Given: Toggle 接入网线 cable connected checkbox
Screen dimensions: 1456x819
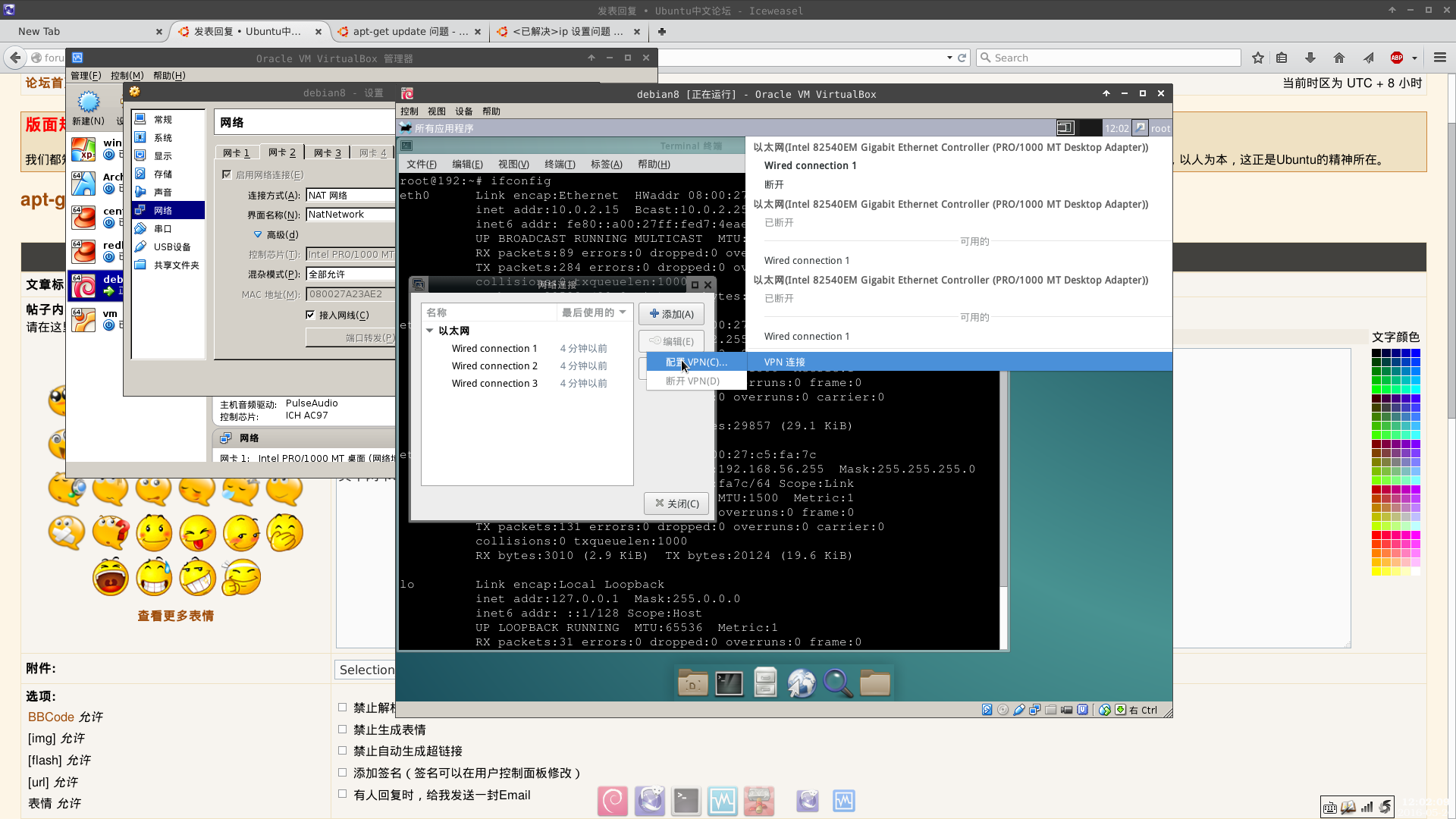Looking at the screenshot, I should (x=310, y=315).
